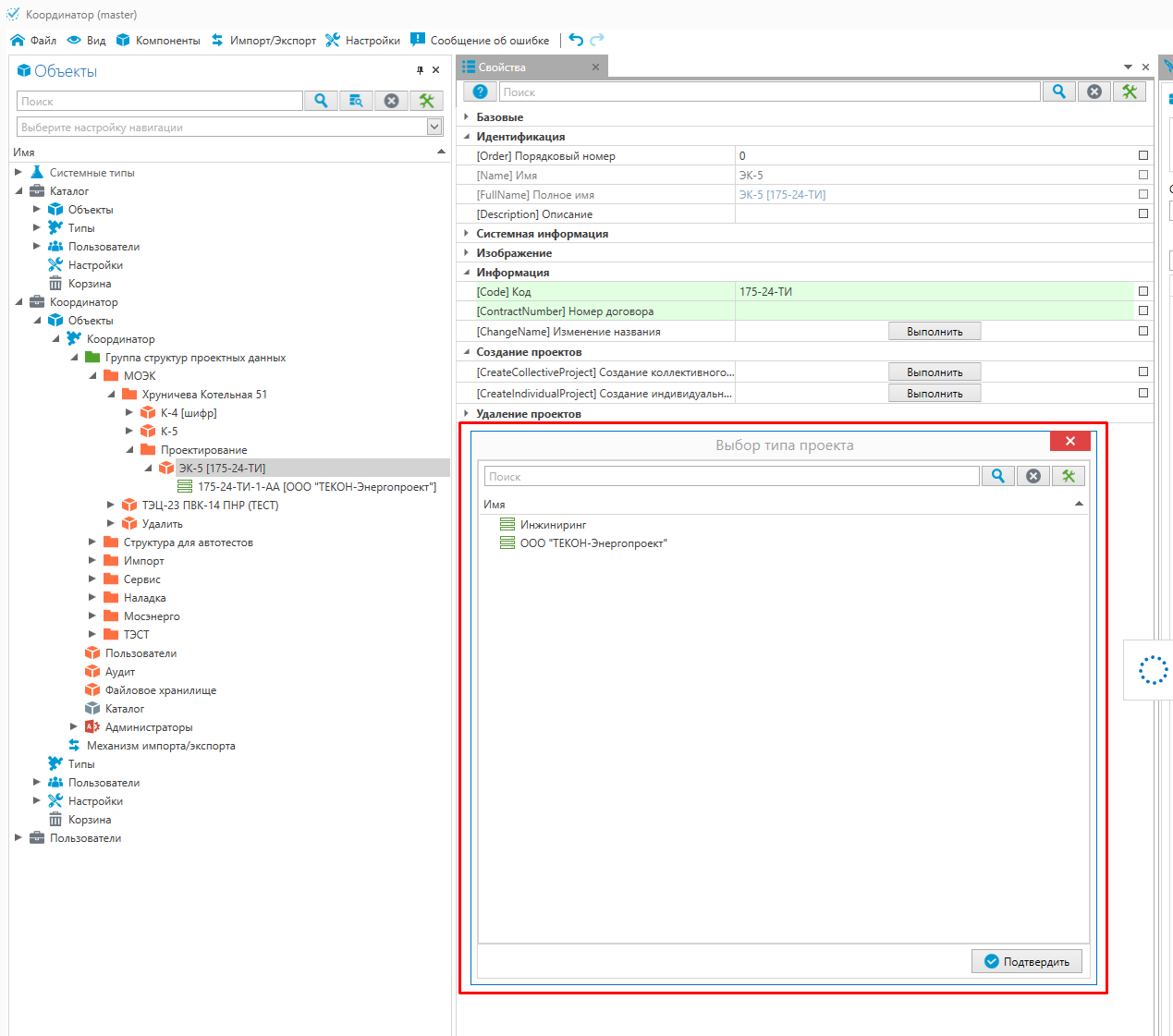Screen dimensions: 1173x1036
Task: Open the navigation settings dropdown
Action: point(434,127)
